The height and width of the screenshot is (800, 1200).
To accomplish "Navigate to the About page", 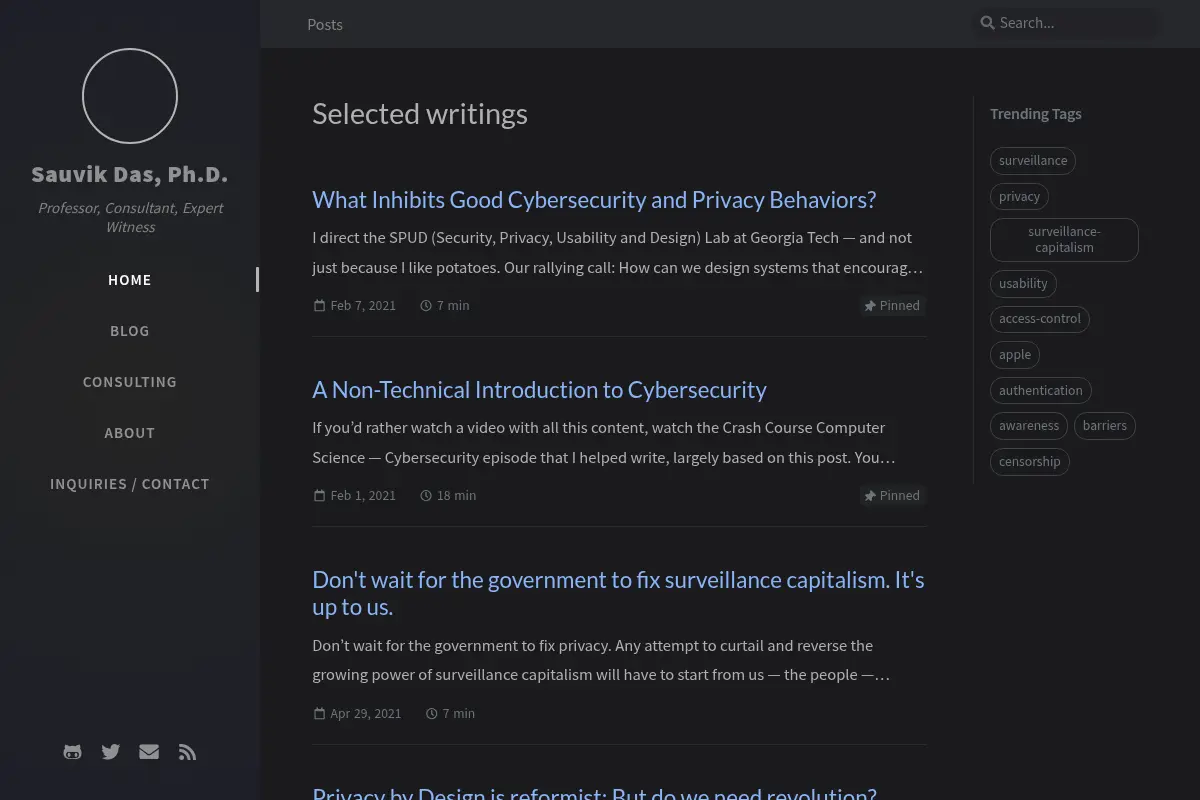I will click(x=130, y=433).
